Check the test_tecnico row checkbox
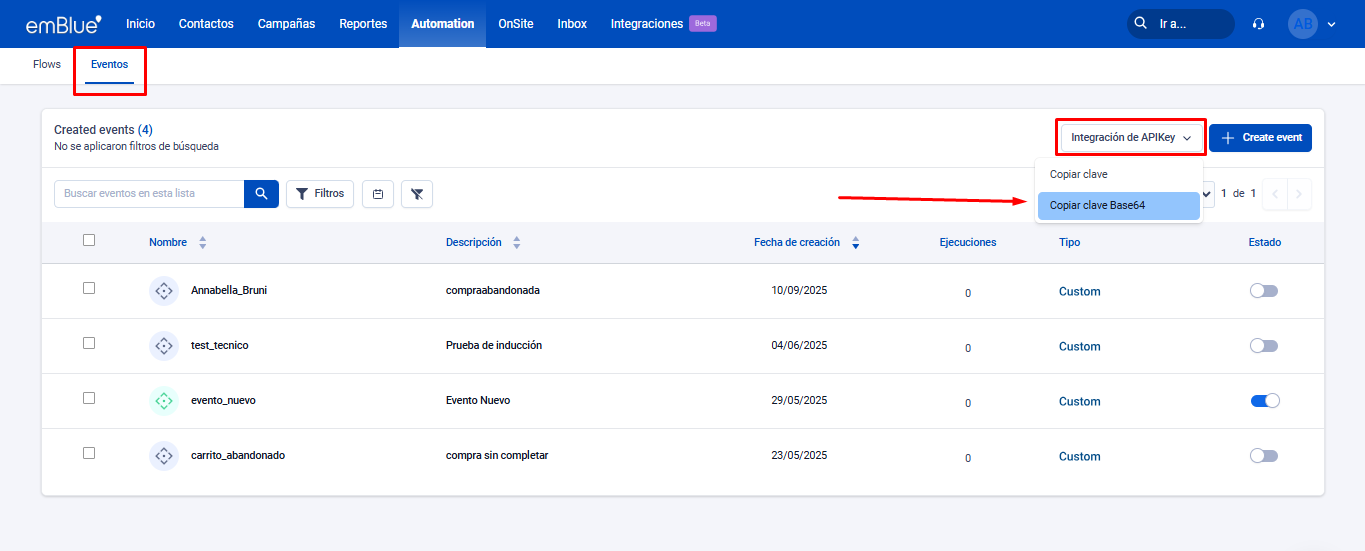 (89, 343)
